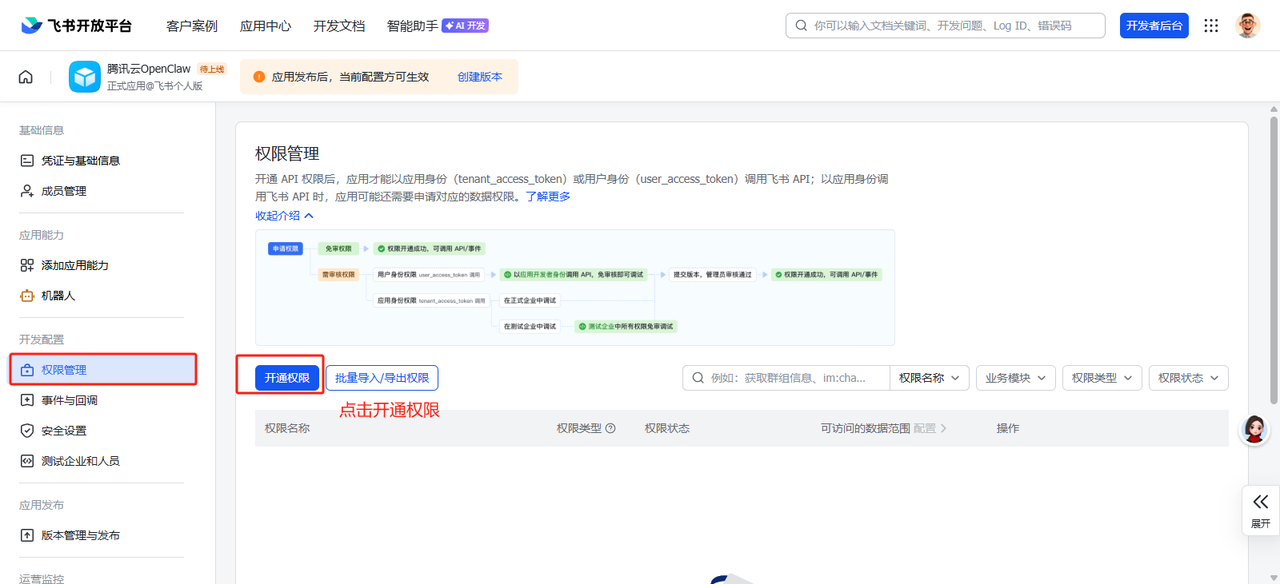Click the 权限状态 column header
The image size is (1280, 584).
(667, 428)
